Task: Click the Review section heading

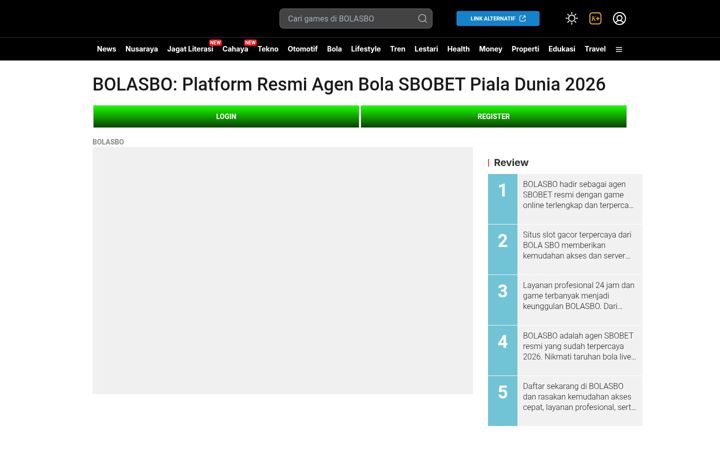Action: click(x=511, y=163)
